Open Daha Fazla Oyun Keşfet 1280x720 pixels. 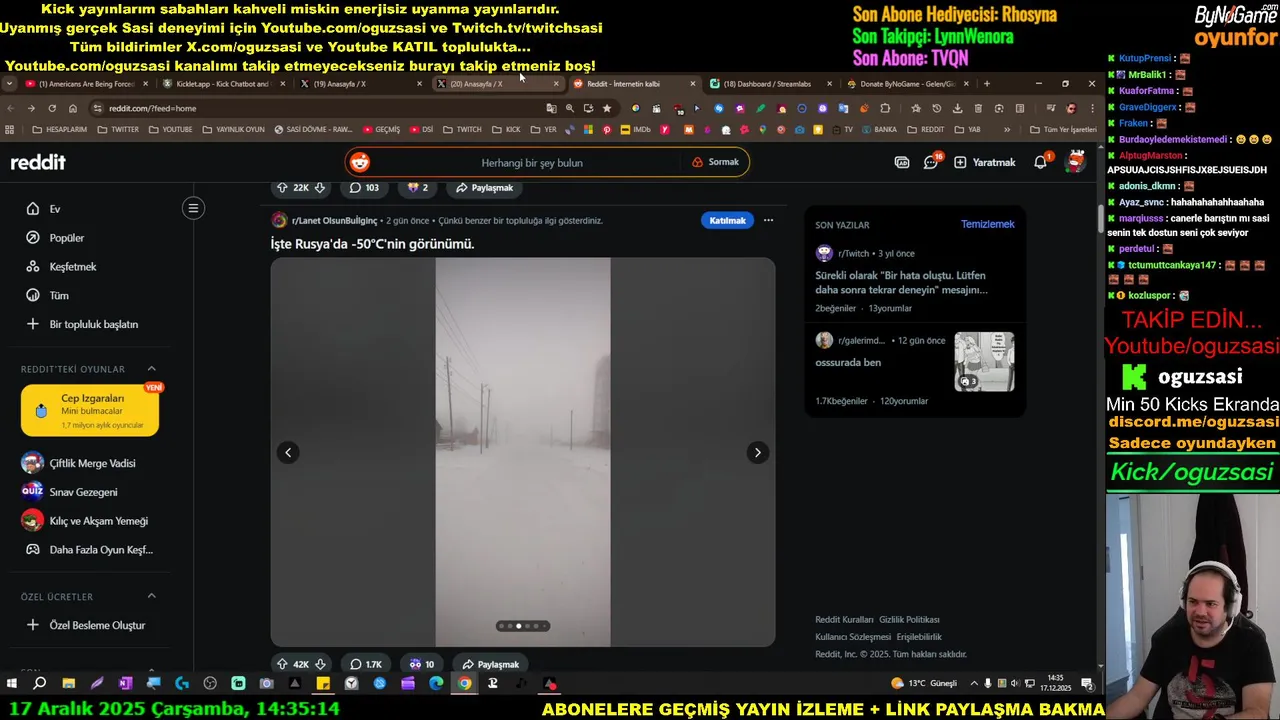[101, 549]
